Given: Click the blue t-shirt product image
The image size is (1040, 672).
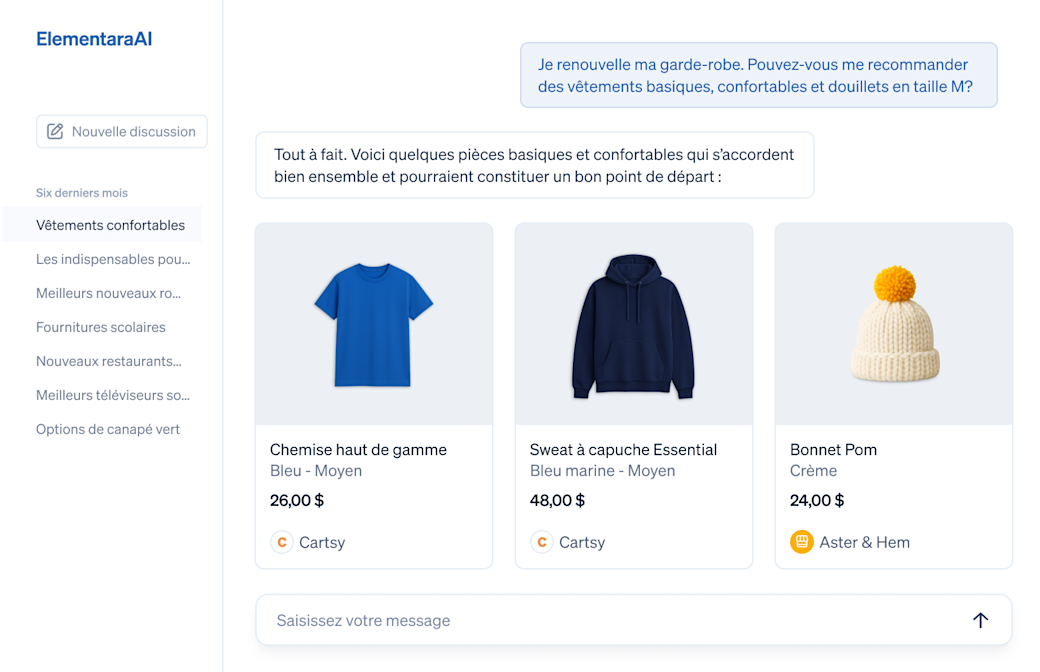Looking at the screenshot, I should 374,324.
